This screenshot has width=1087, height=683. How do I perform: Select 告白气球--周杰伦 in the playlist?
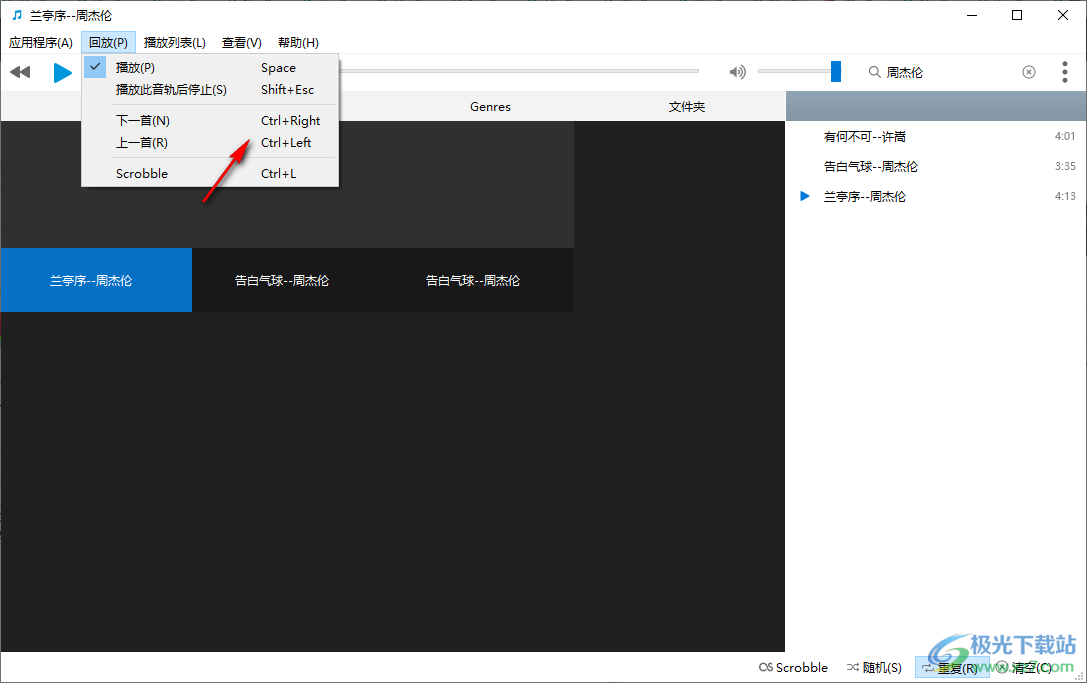tap(936, 166)
